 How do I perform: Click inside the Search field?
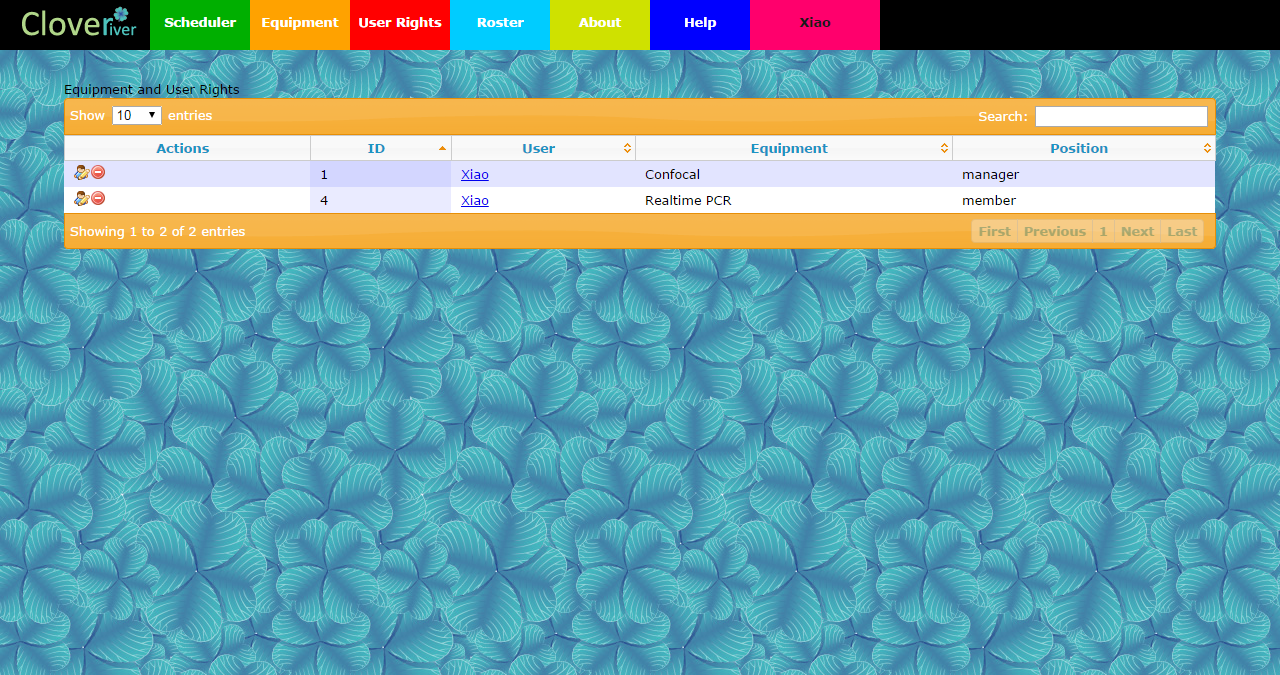pos(1120,116)
